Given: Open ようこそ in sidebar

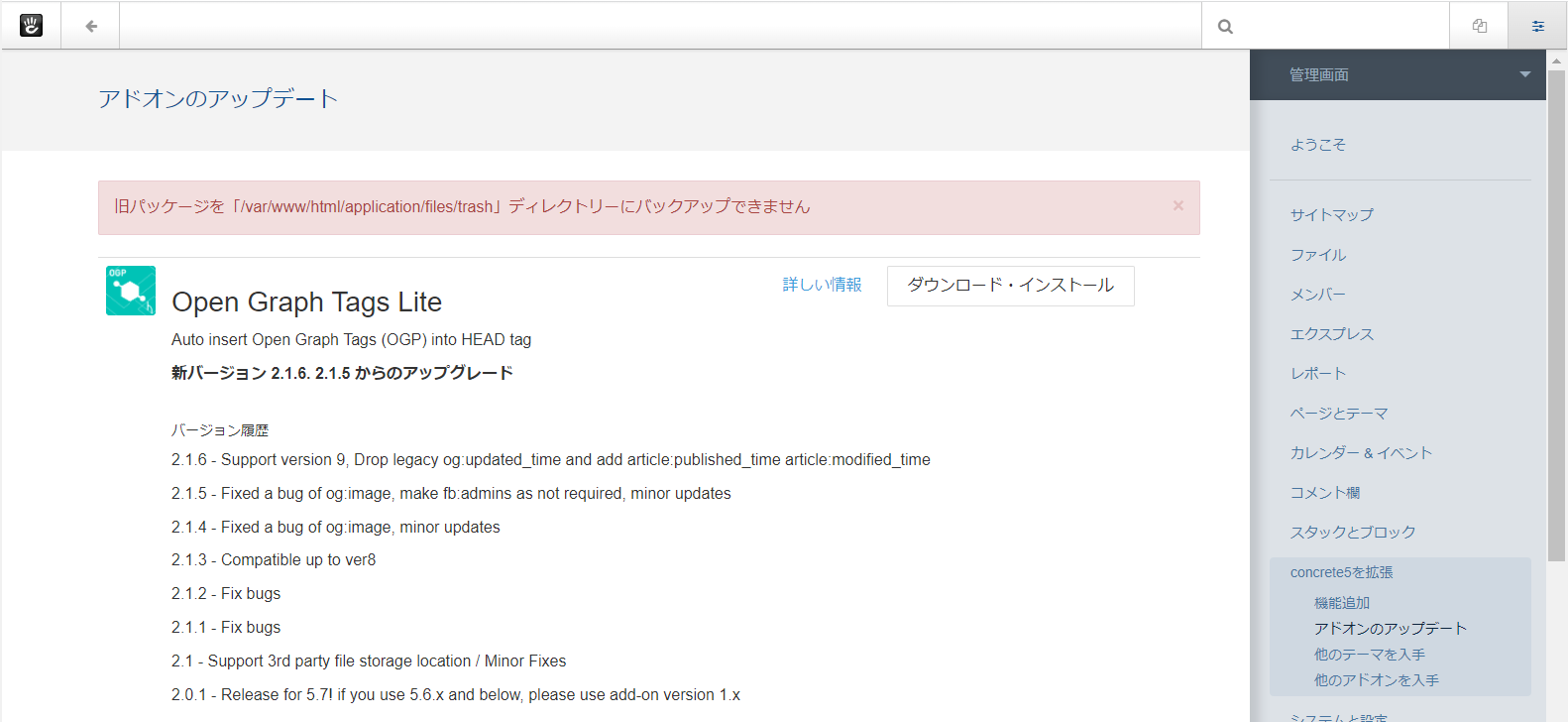Looking at the screenshot, I should pyautogui.click(x=1317, y=145).
